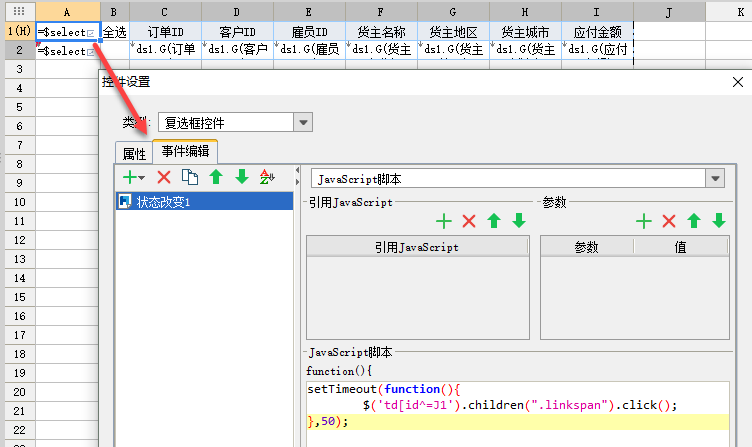This screenshot has height=447, width=752.
Task: Select column B header
Action: (x=115, y=12)
